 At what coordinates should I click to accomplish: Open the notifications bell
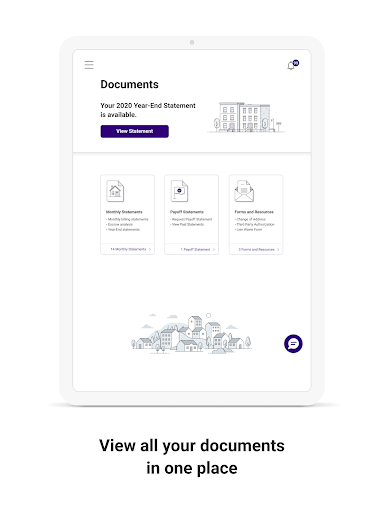(293, 65)
